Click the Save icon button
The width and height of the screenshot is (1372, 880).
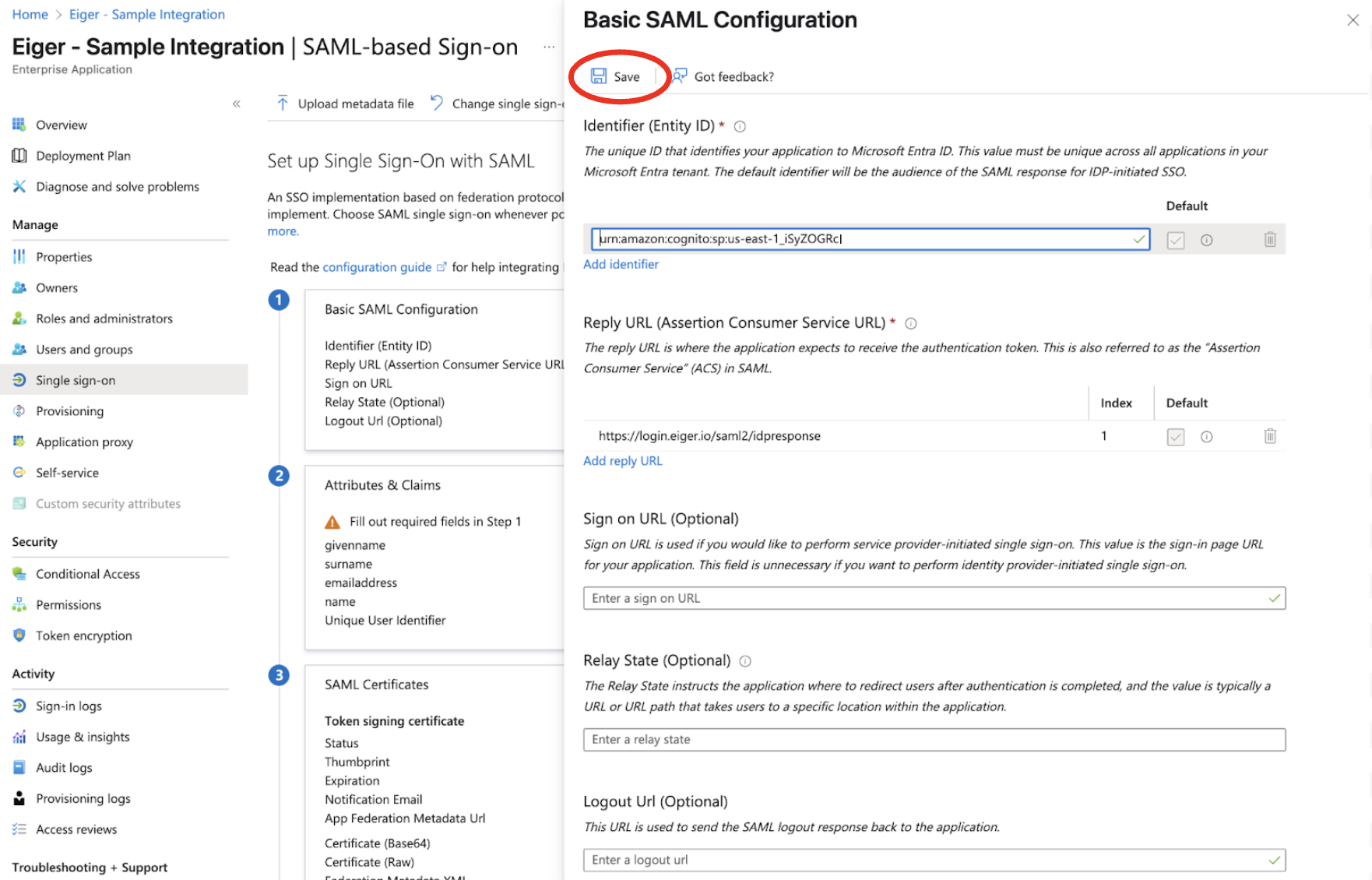(x=599, y=76)
